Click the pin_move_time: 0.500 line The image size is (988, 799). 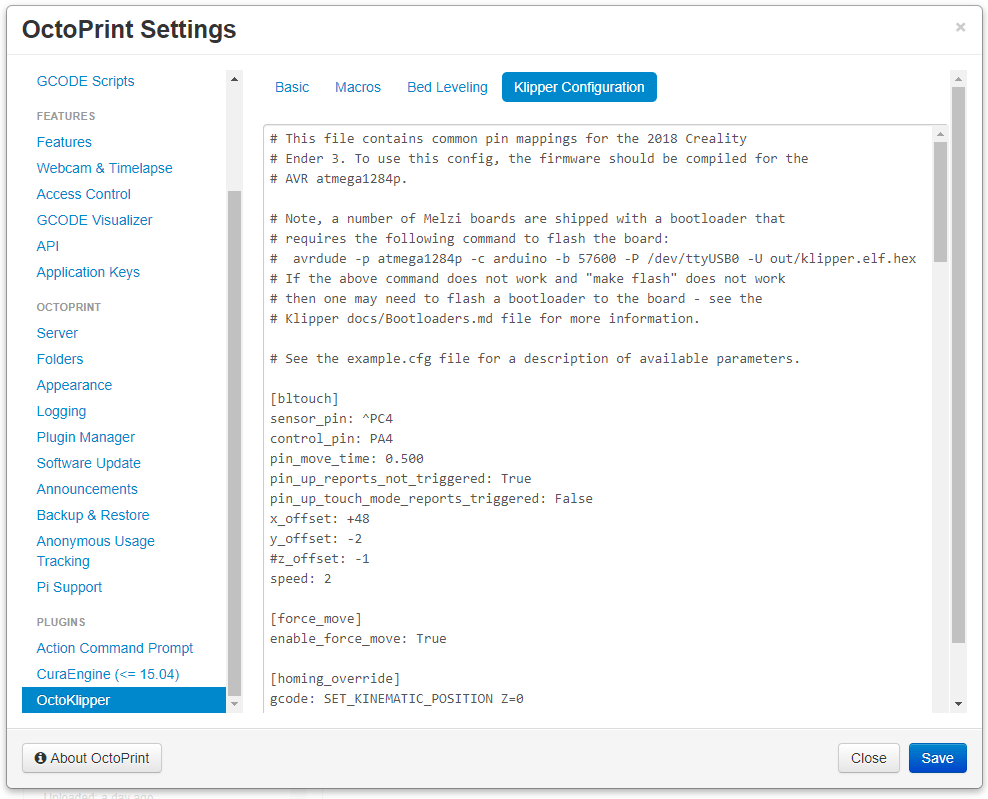(x=347, y=459)
